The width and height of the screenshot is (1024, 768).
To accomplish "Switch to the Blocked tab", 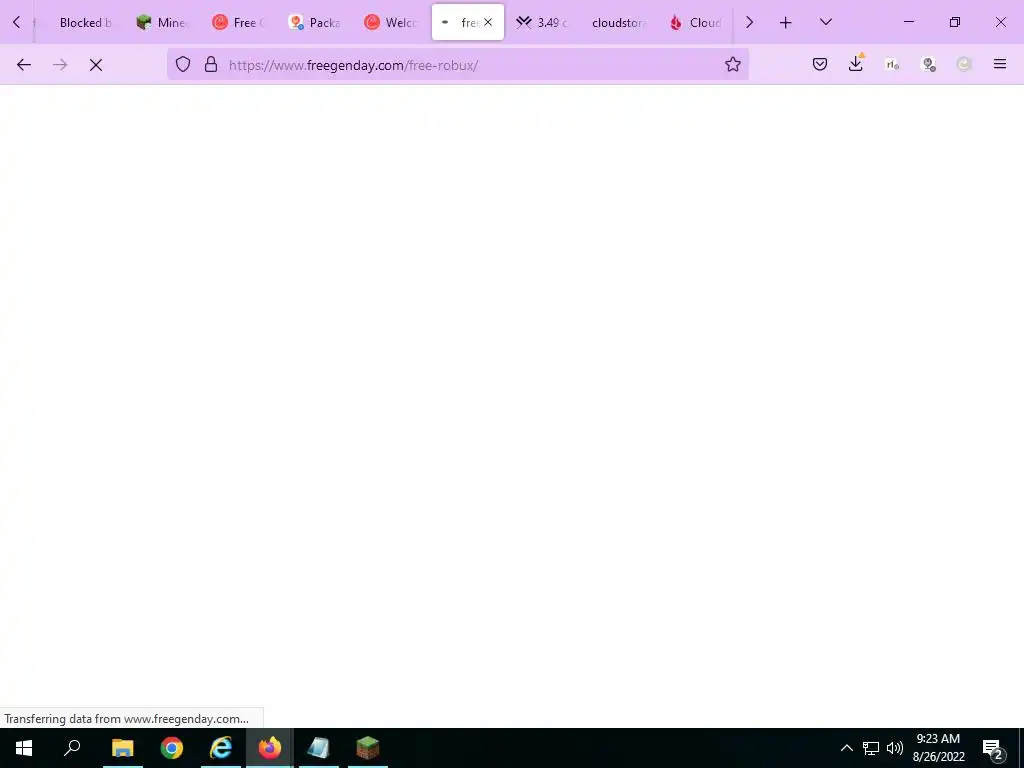I will coord(84,22).
